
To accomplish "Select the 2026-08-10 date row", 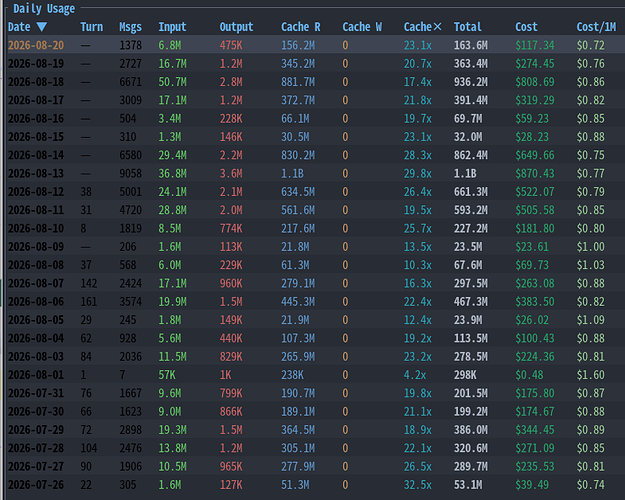I will coord(316,228).
